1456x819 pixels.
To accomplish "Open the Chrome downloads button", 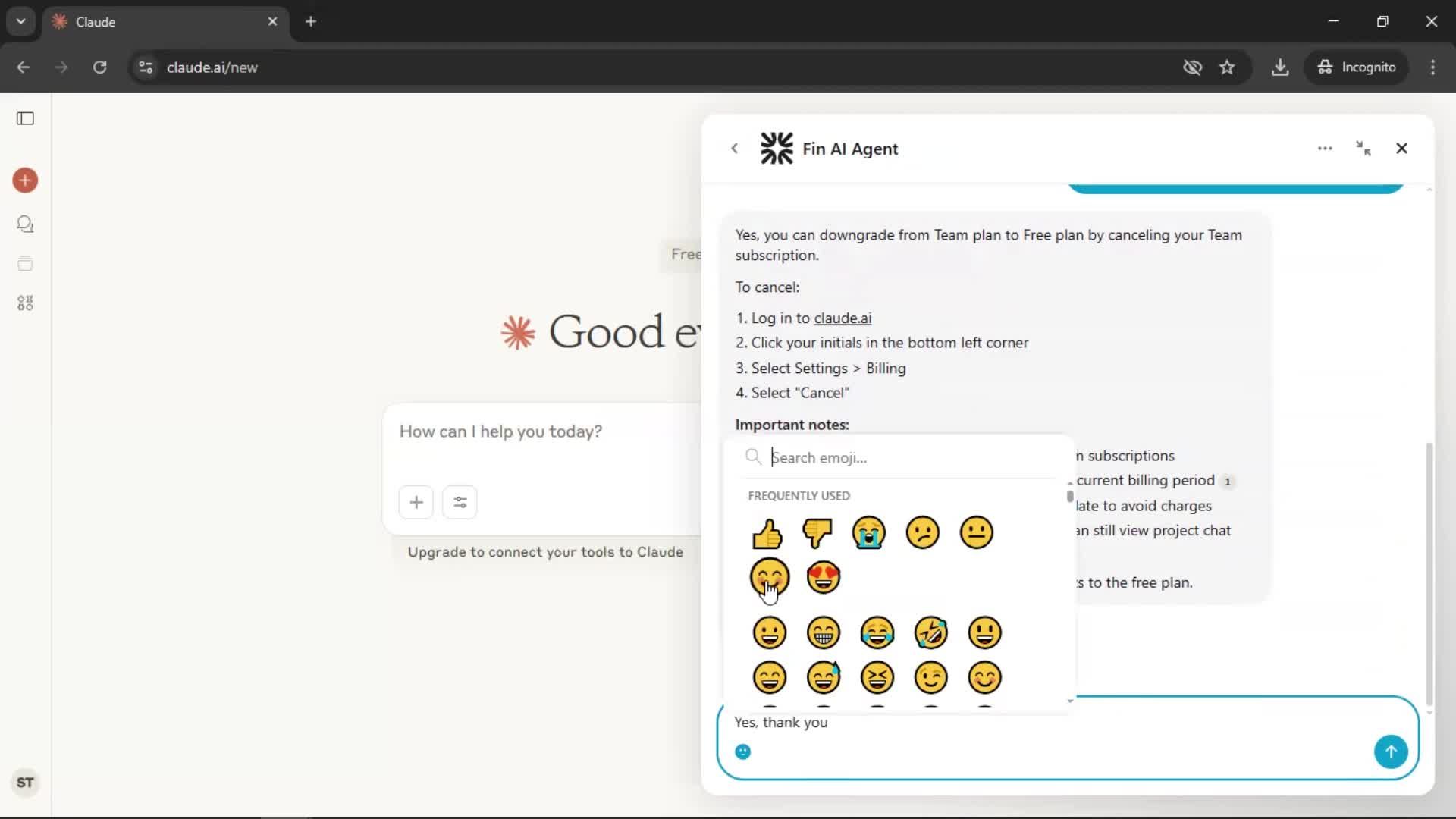I will tap(1280, 67).
